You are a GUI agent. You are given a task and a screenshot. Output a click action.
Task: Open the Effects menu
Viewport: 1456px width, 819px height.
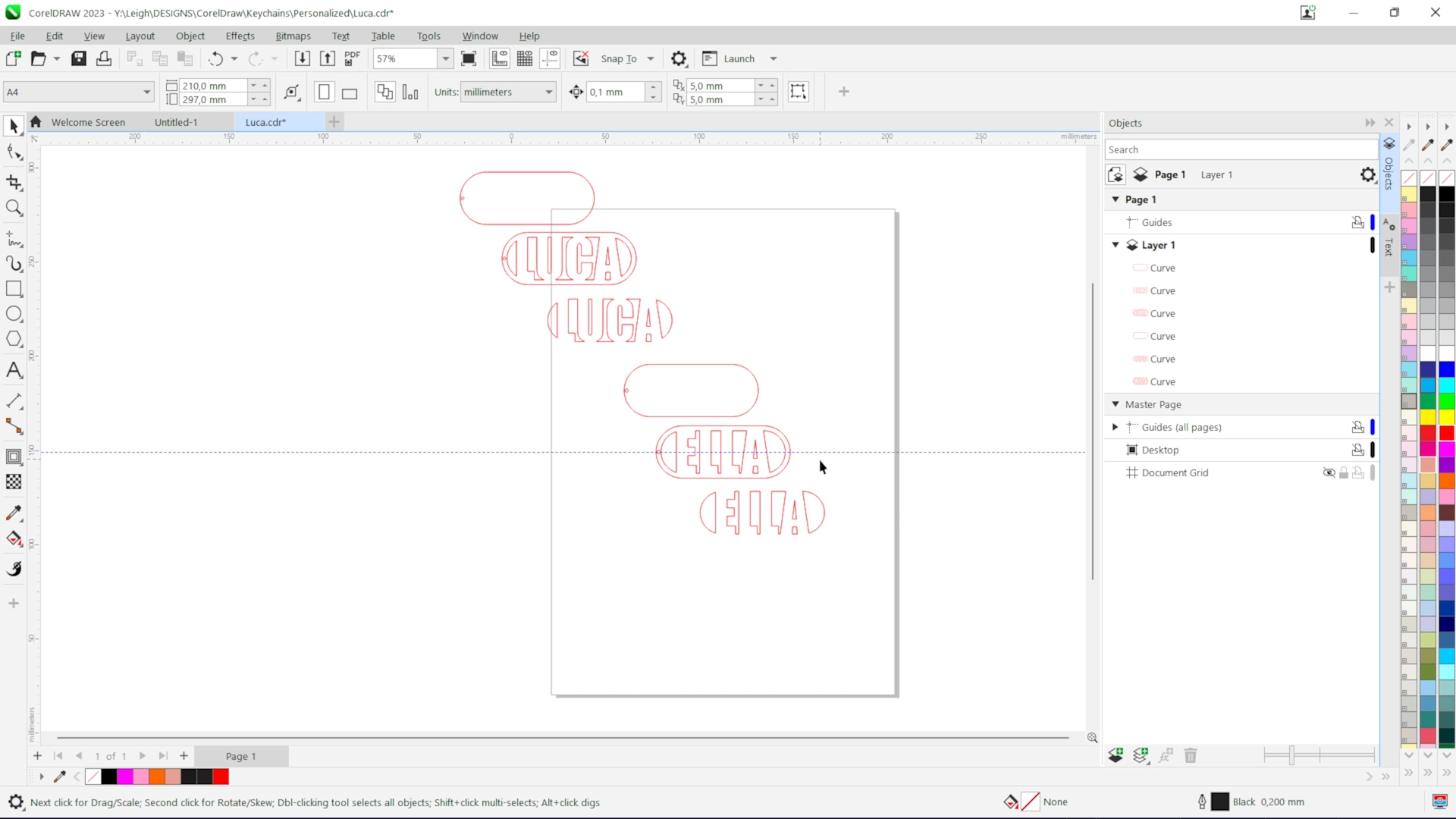(240, 36)
